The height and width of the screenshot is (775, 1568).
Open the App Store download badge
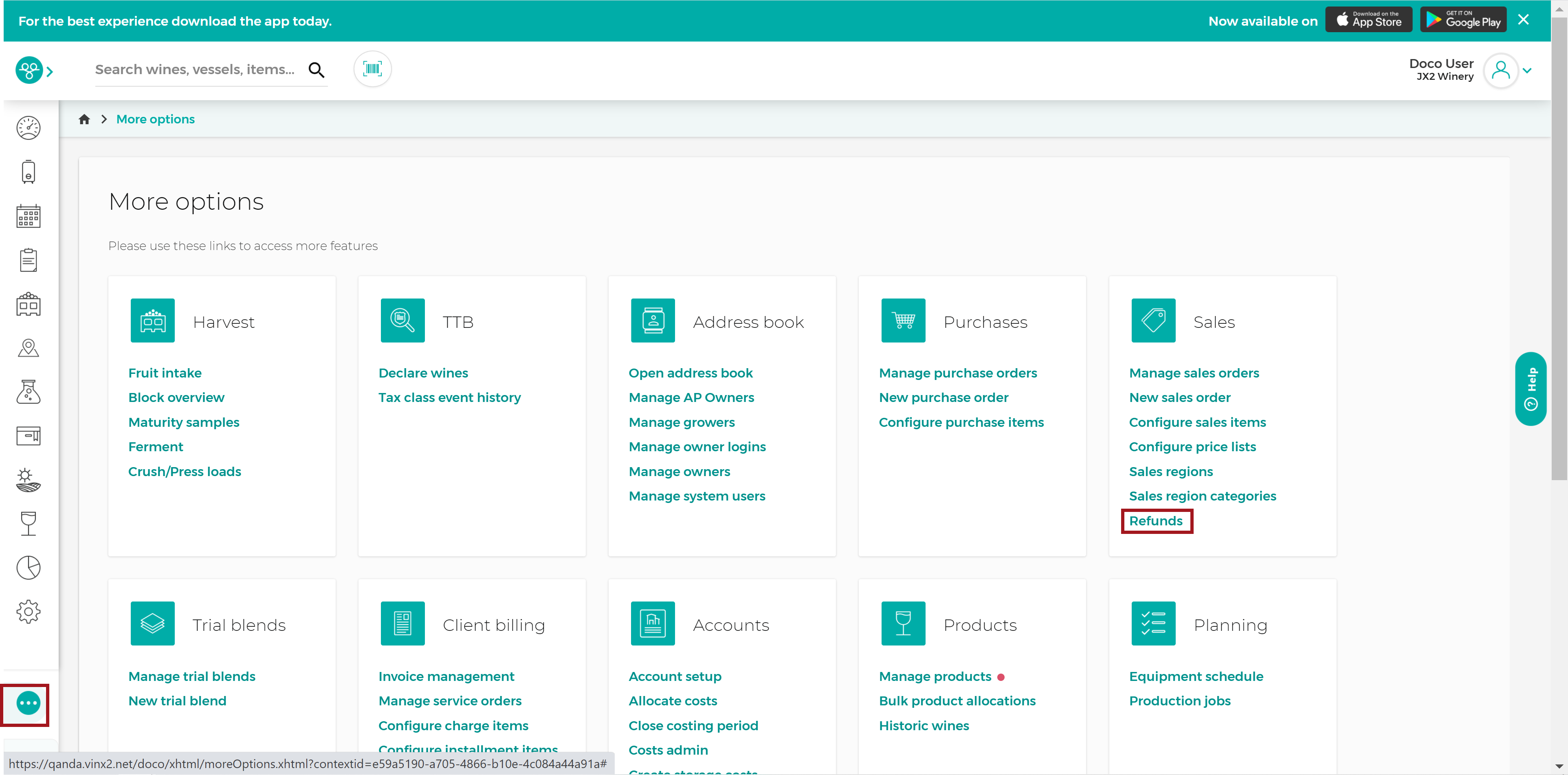point(1369,20)
